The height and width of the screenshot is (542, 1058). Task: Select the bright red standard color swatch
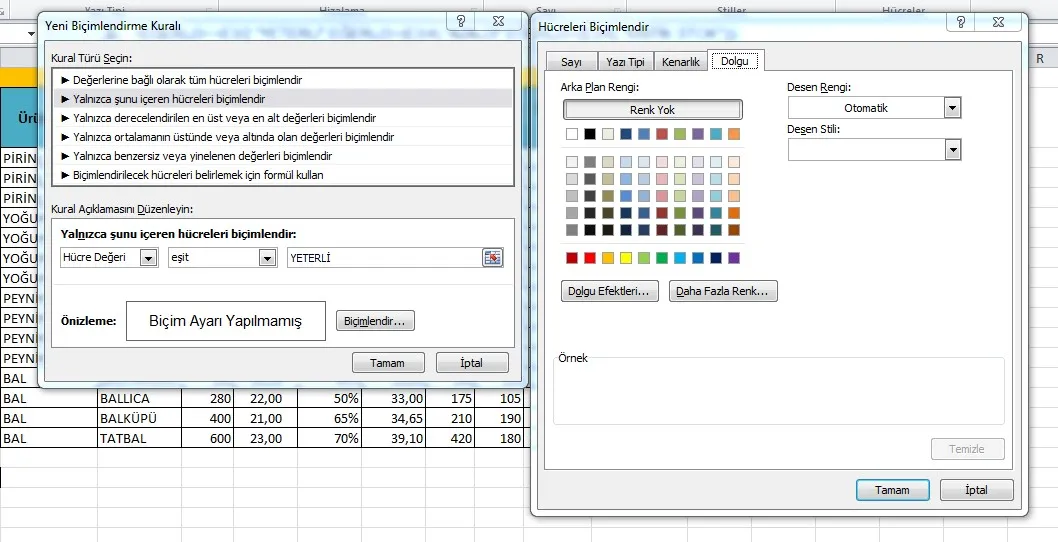590,258
